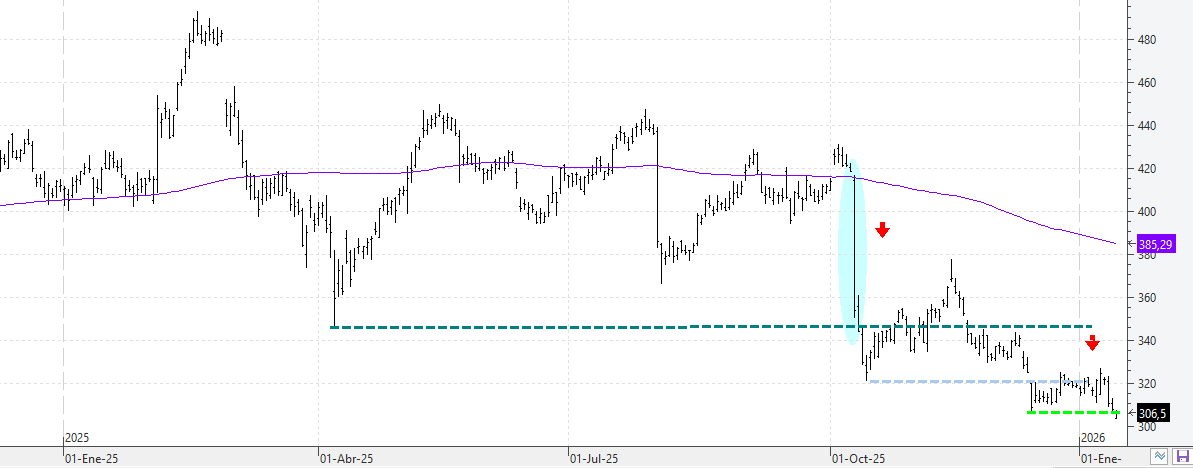Click the 2025 year marker
This screenshot has height=468, width=1193.
pos(77,438)
